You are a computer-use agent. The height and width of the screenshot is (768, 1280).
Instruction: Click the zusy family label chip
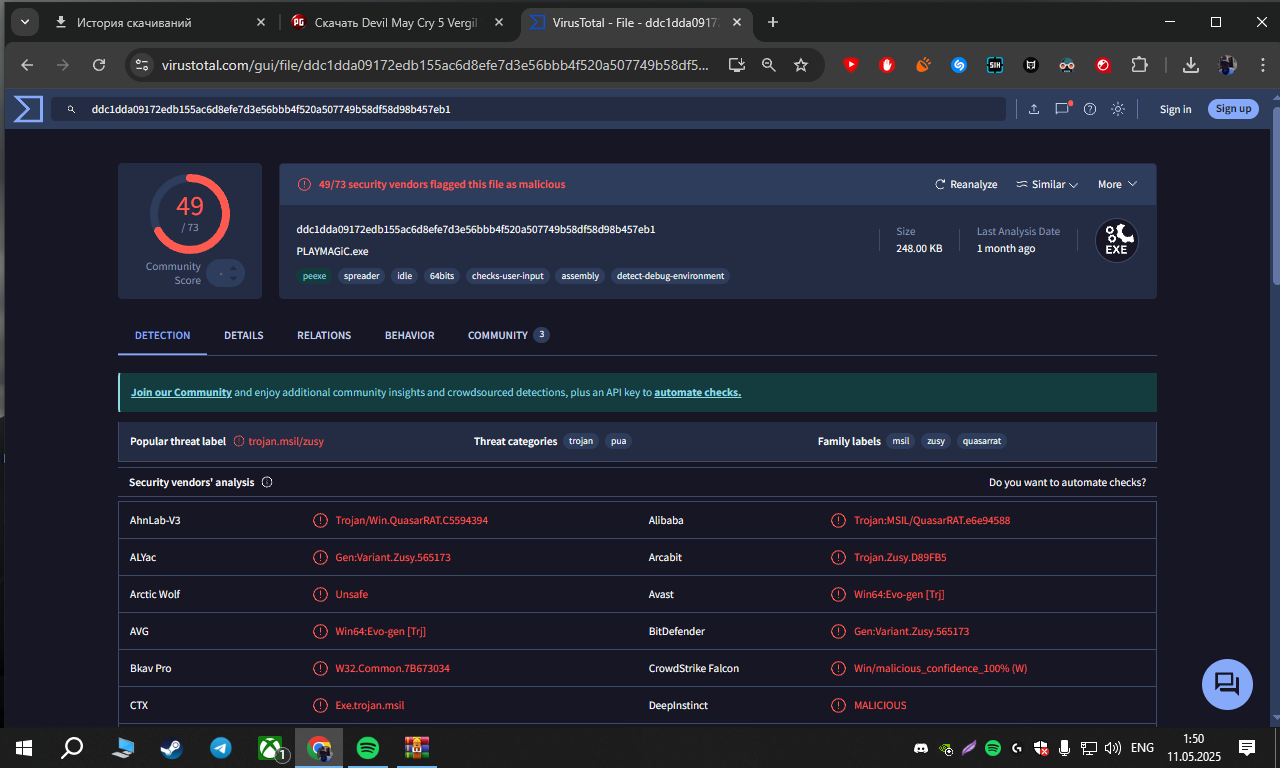point(936,441)
